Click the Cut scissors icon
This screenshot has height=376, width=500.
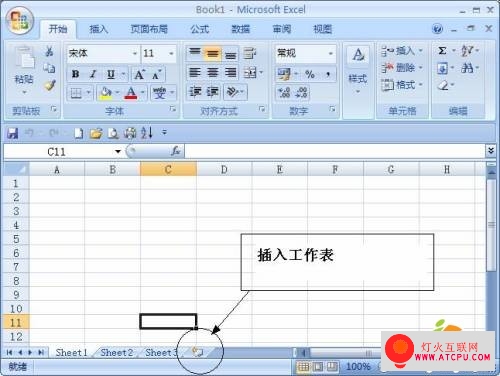pyautogui.click(x=49, y=51)
